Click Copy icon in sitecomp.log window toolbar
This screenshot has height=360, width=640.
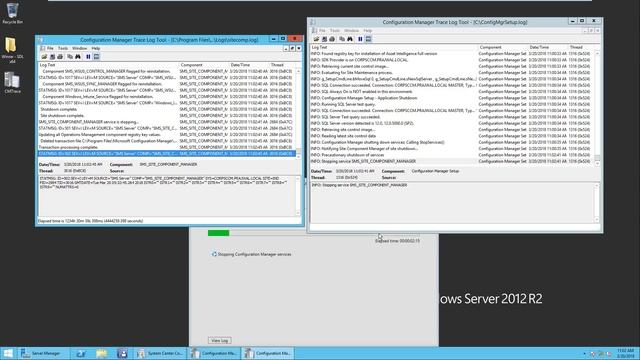(70, 57)
